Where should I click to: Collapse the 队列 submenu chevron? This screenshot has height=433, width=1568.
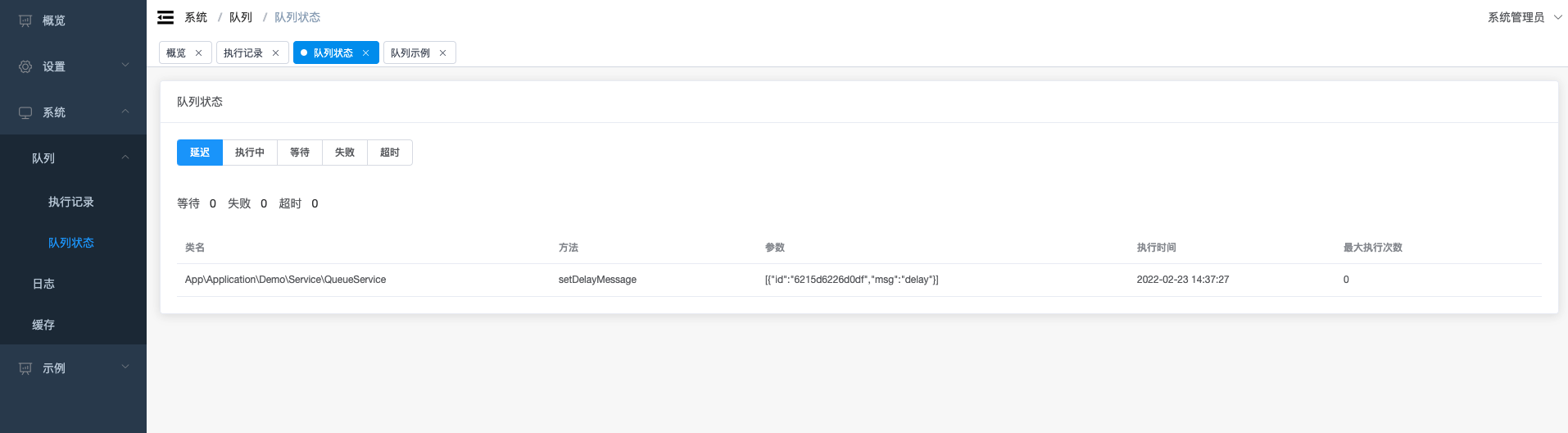pyautogui.click(x=125, y=157)
